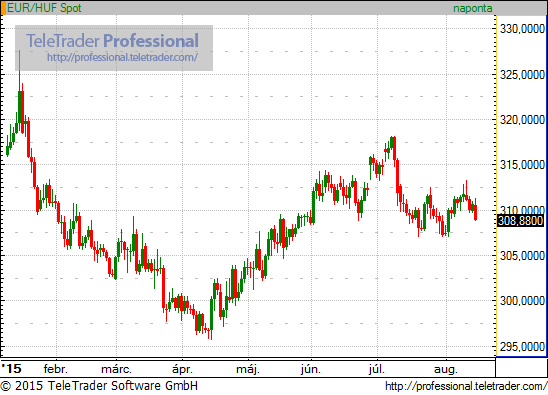Select the máj. month marker
The image size is (548, 395).
248,369
